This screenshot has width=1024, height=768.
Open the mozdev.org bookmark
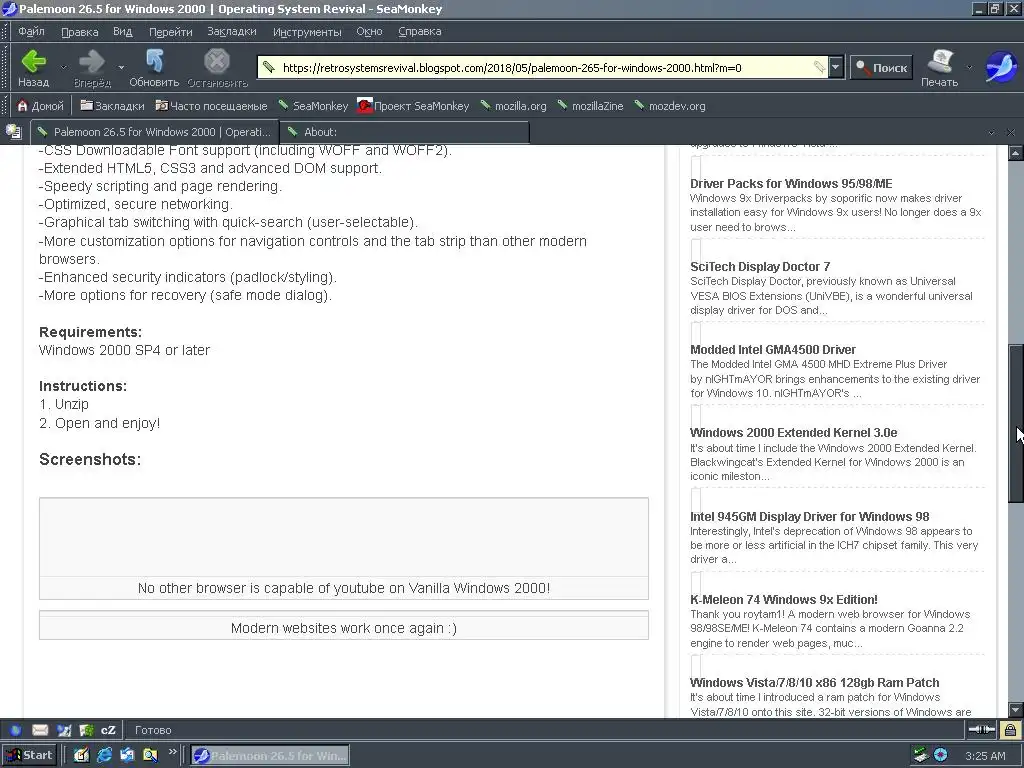[x=670, y=106]
